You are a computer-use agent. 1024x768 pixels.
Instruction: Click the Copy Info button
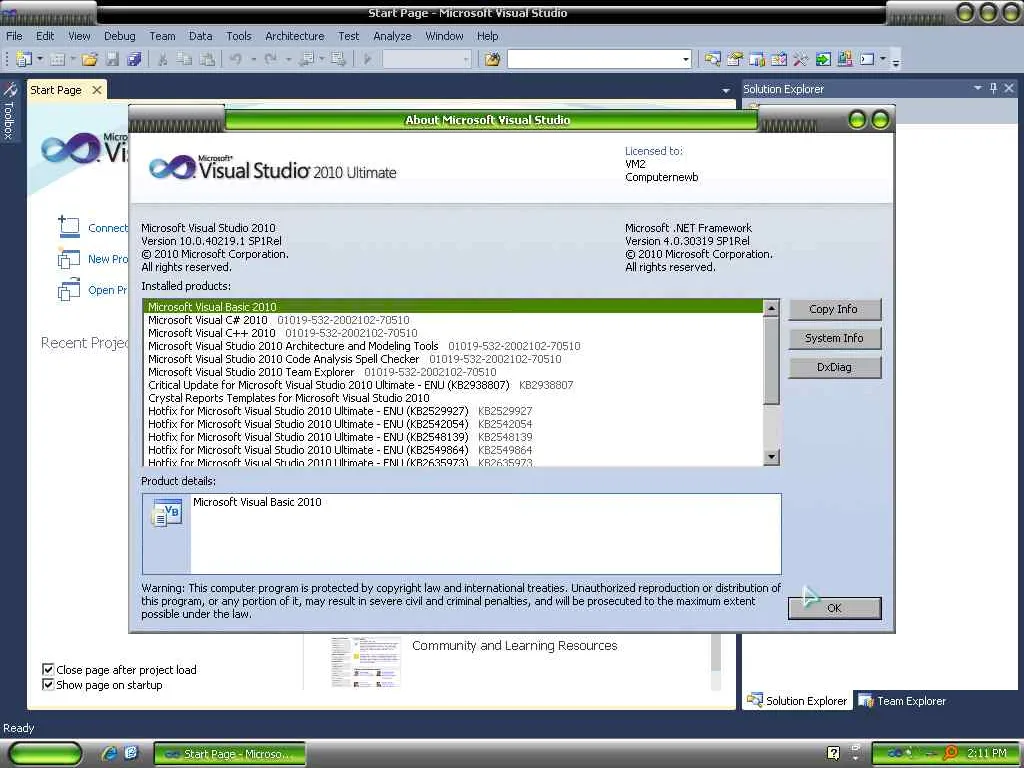pyautogui.click(x=834, y=309)
